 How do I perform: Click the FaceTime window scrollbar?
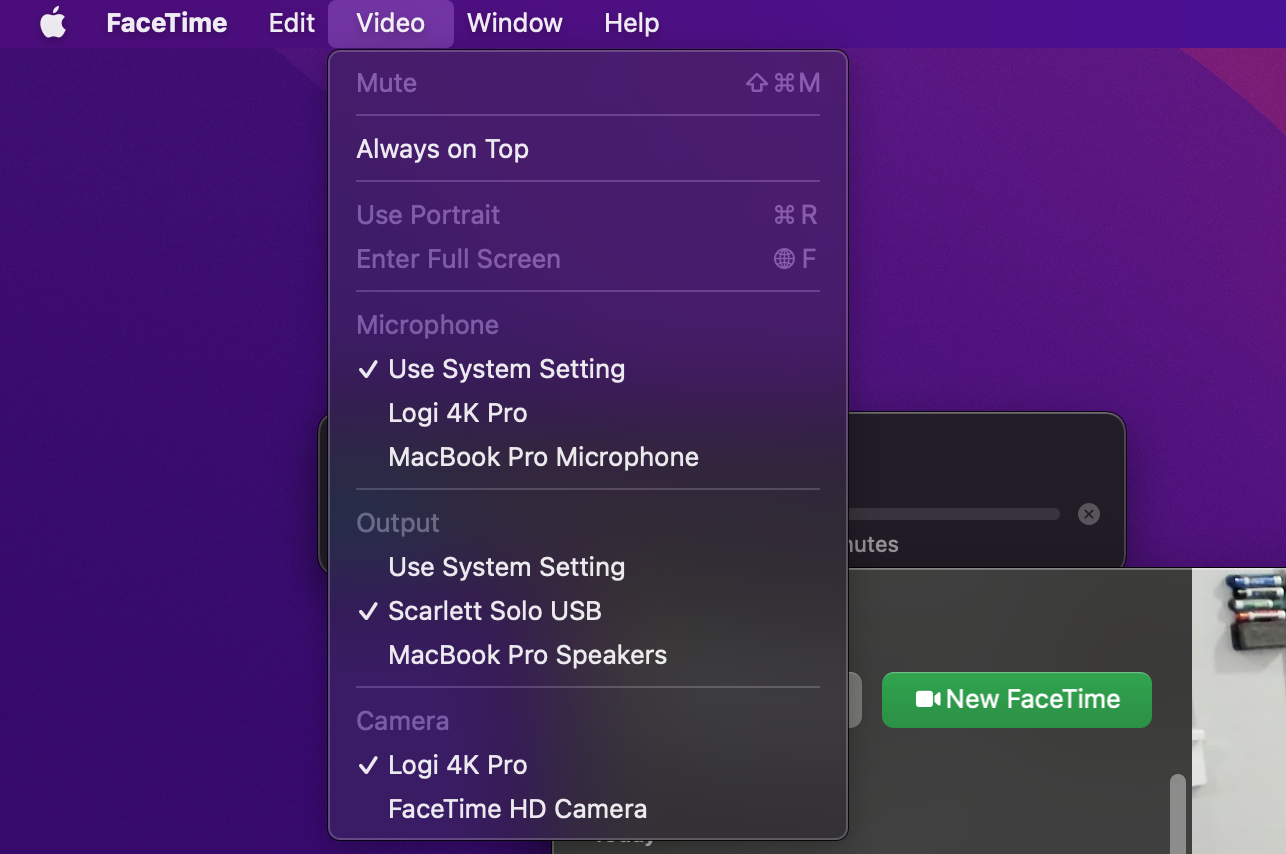click(x=1178, y=813)
